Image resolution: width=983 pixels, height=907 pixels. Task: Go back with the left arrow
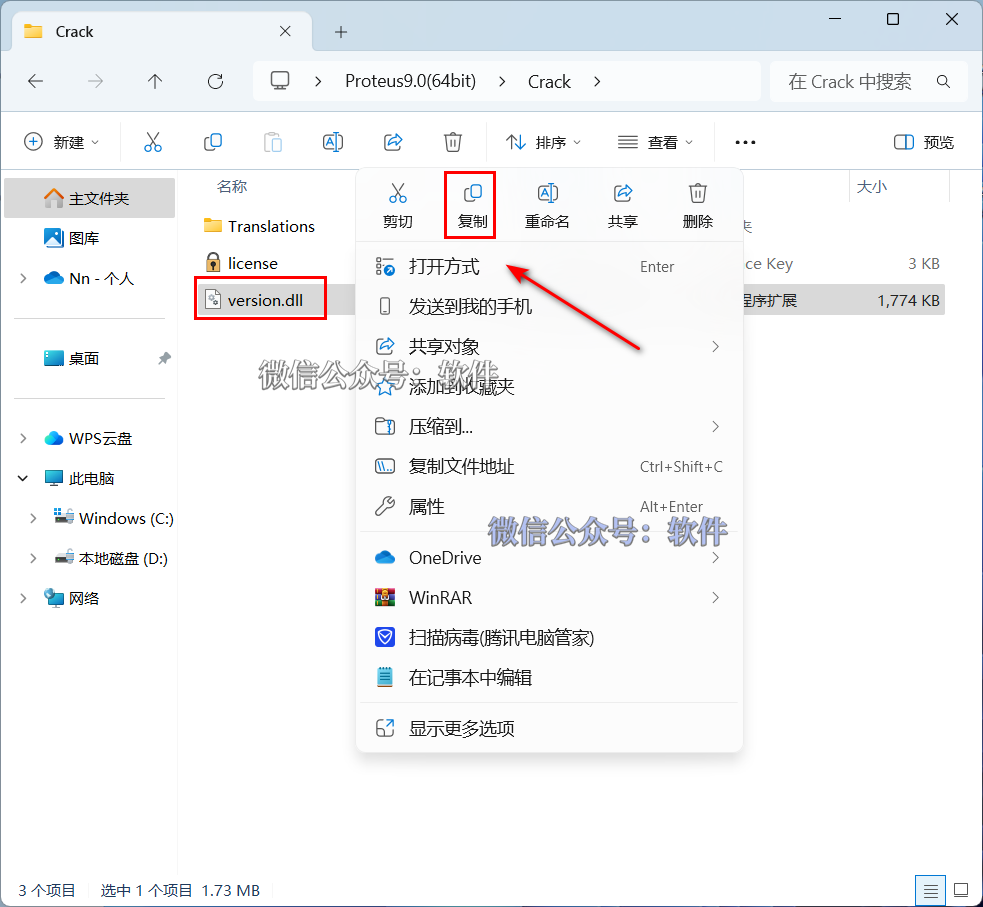pyautogui.click(x=36, y=81)
